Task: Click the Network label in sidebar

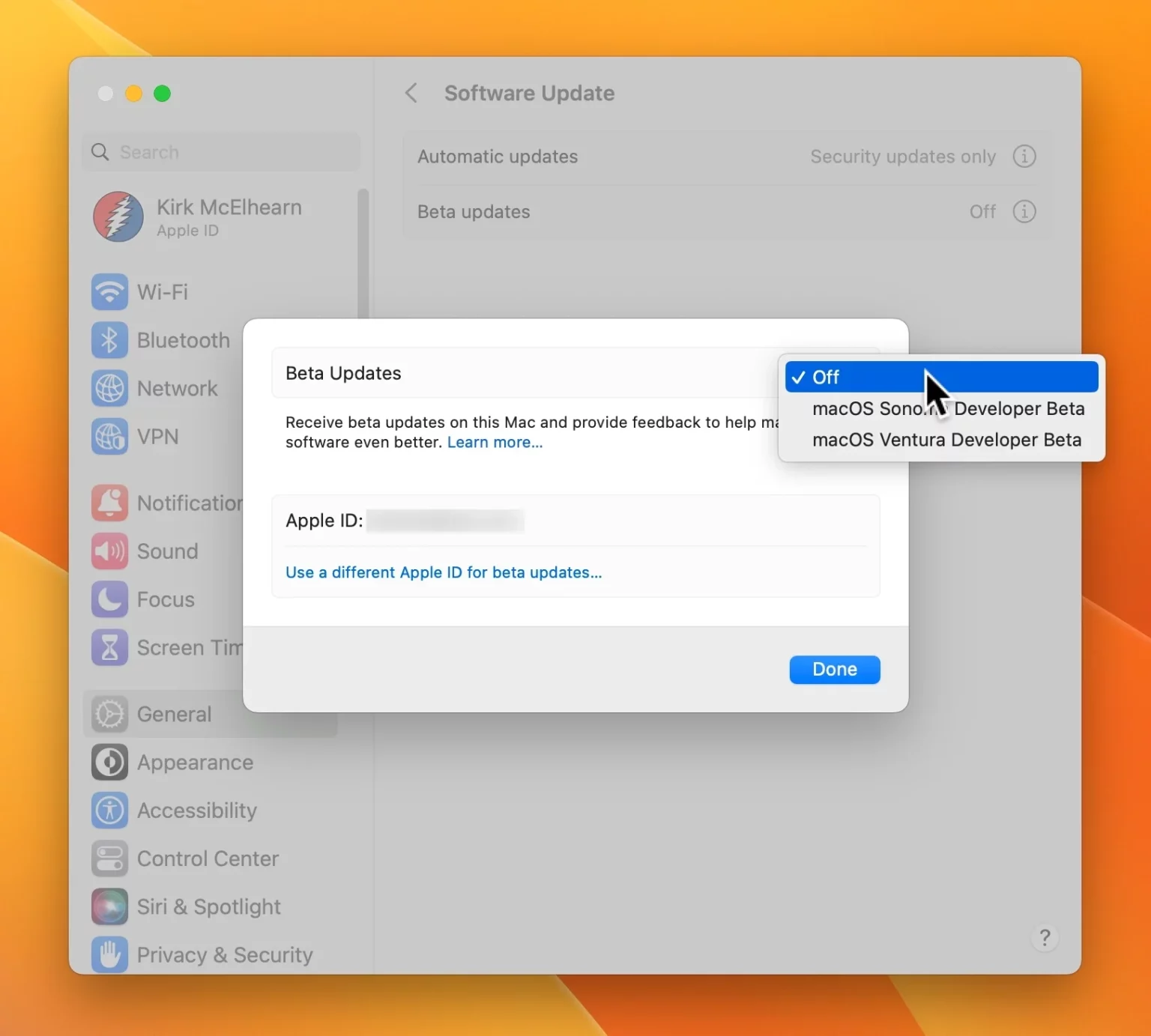Action: (x=178, y=389)
